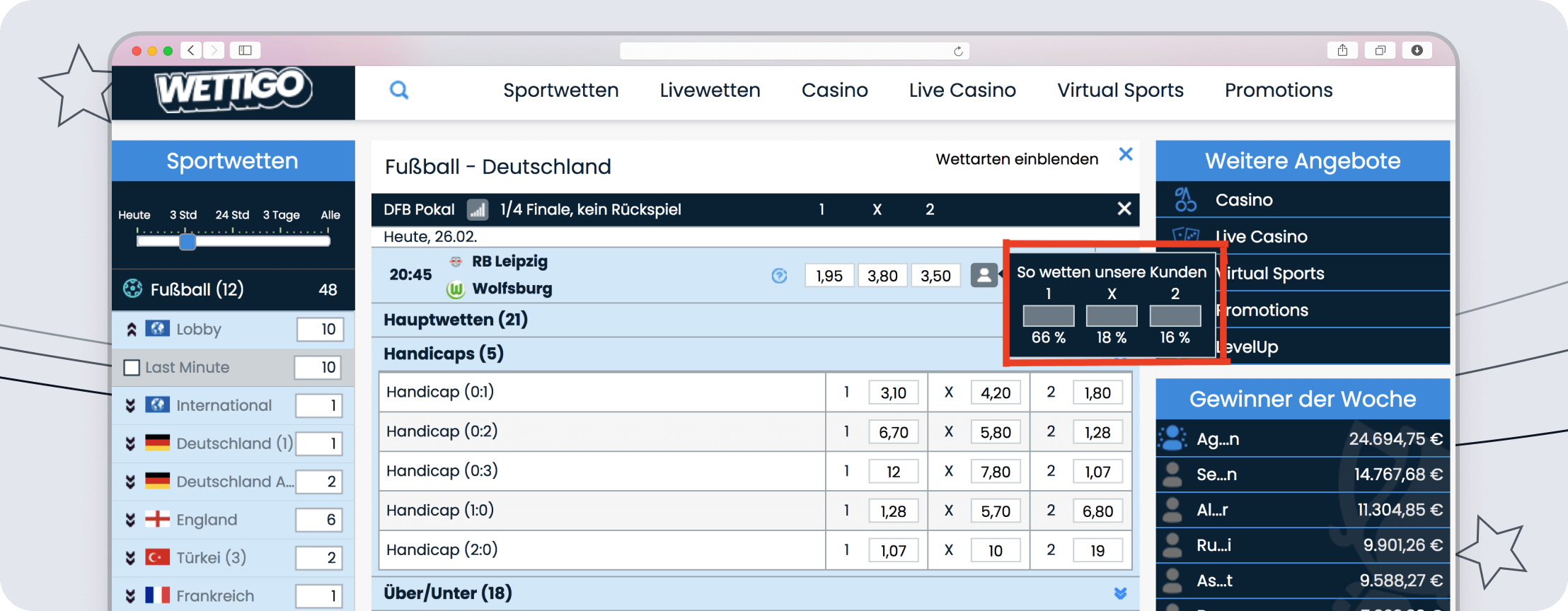This screenshot has height=611, width=1568.
Task: Select odds 3,50 for Wolfsburg
Action: click(935, 276)
